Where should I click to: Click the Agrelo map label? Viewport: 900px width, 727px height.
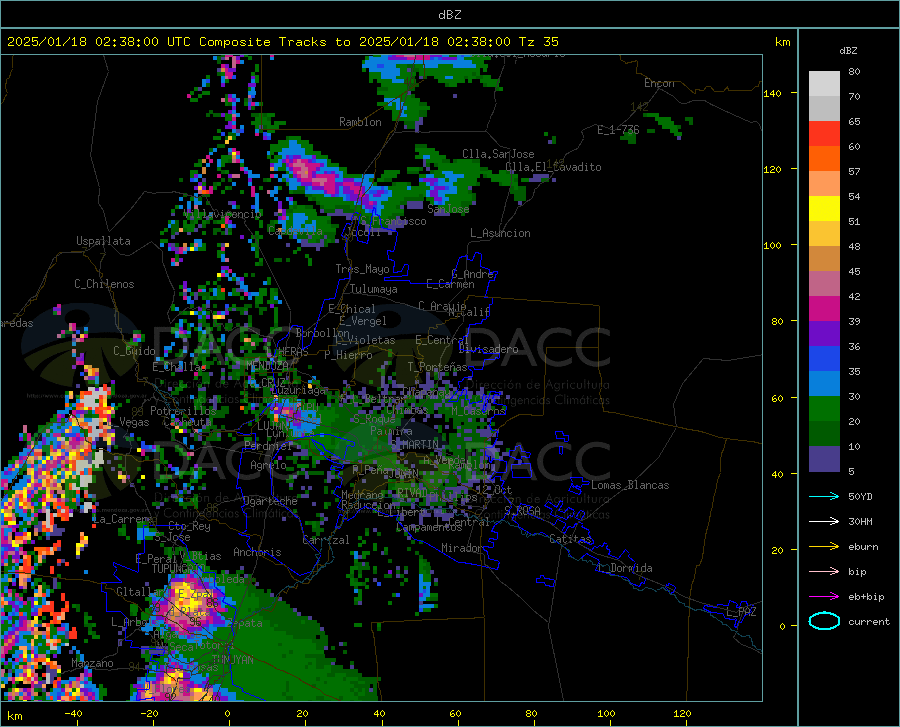coord(268,465)
